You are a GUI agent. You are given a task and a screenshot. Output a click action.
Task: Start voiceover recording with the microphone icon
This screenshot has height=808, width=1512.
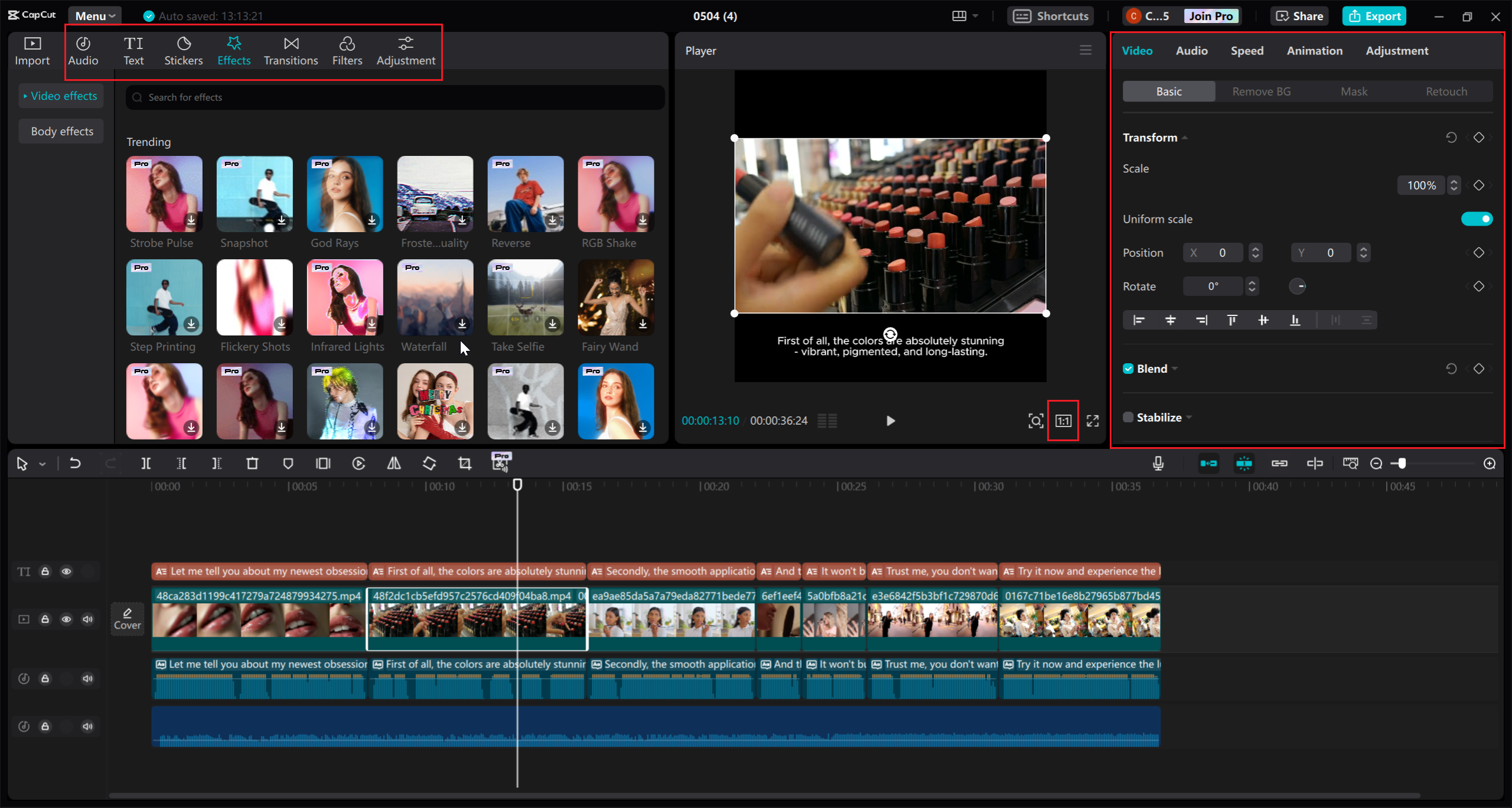coord(1158,463)
